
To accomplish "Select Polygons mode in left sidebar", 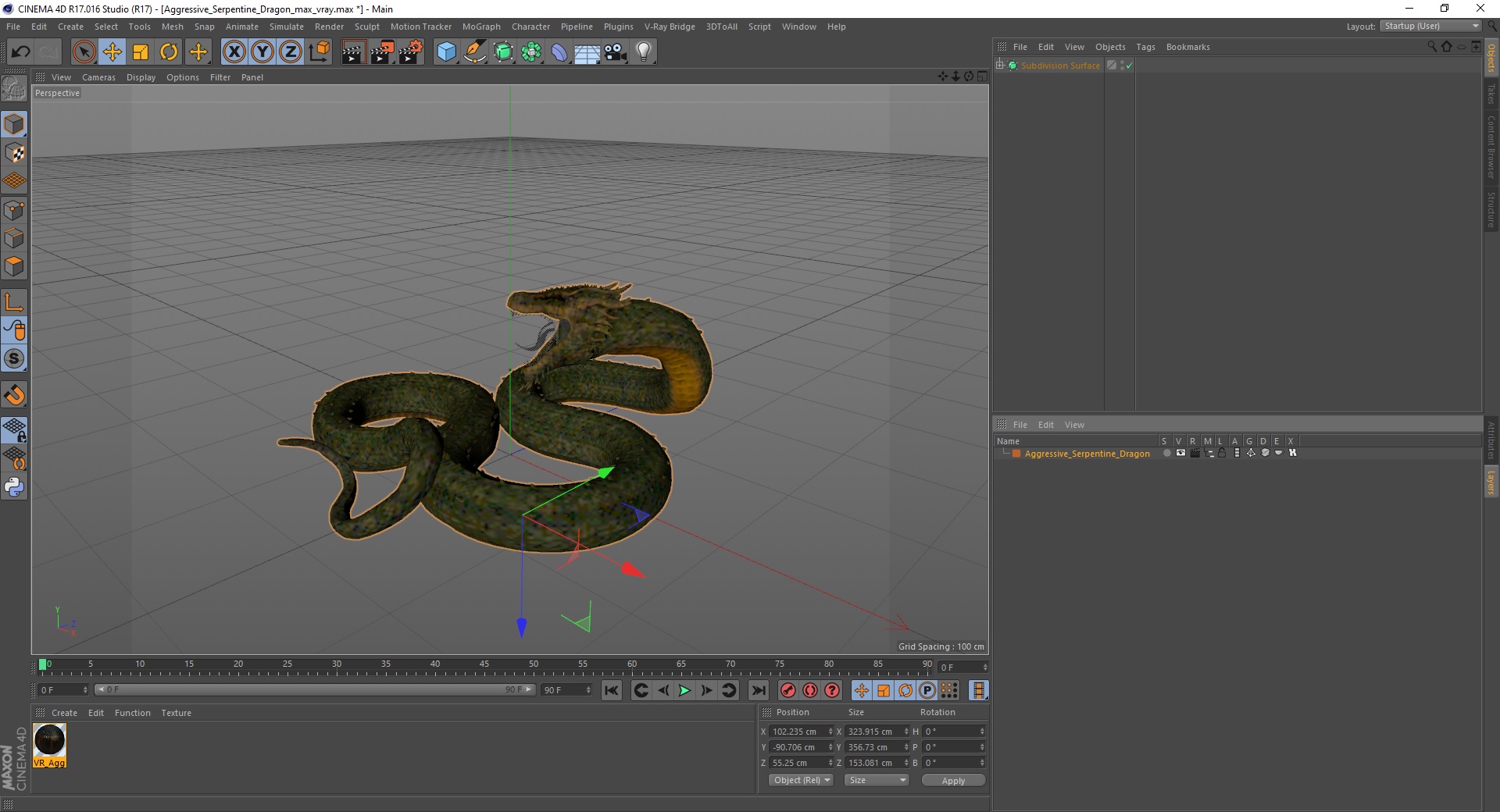I will (14, 266).
